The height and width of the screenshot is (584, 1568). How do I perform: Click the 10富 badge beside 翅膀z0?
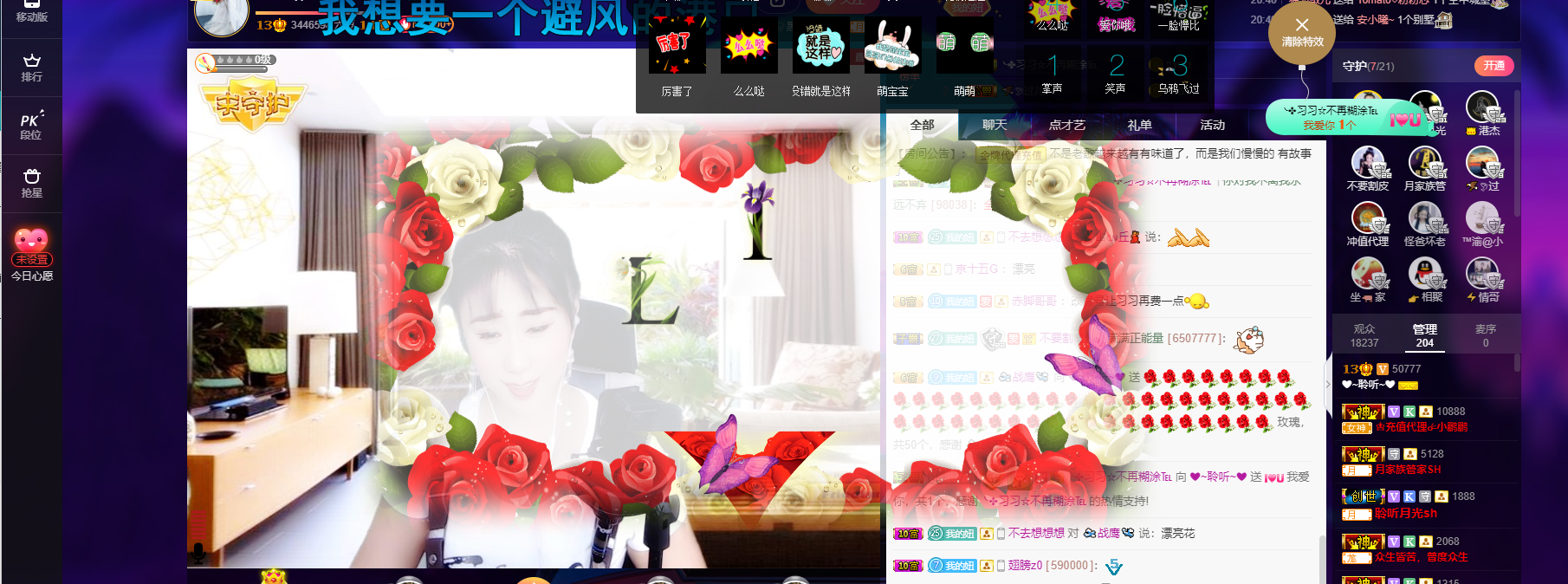pos(908,566)
